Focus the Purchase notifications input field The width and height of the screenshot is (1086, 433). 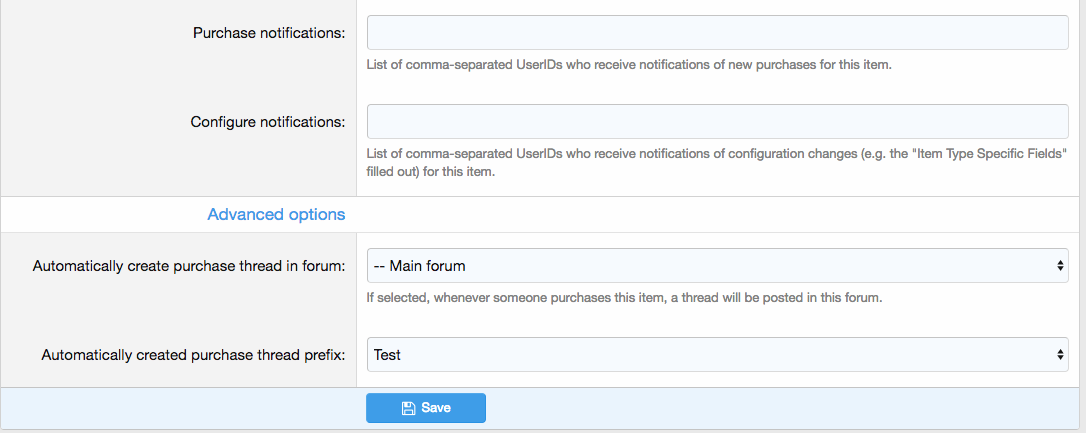point(717,33)
